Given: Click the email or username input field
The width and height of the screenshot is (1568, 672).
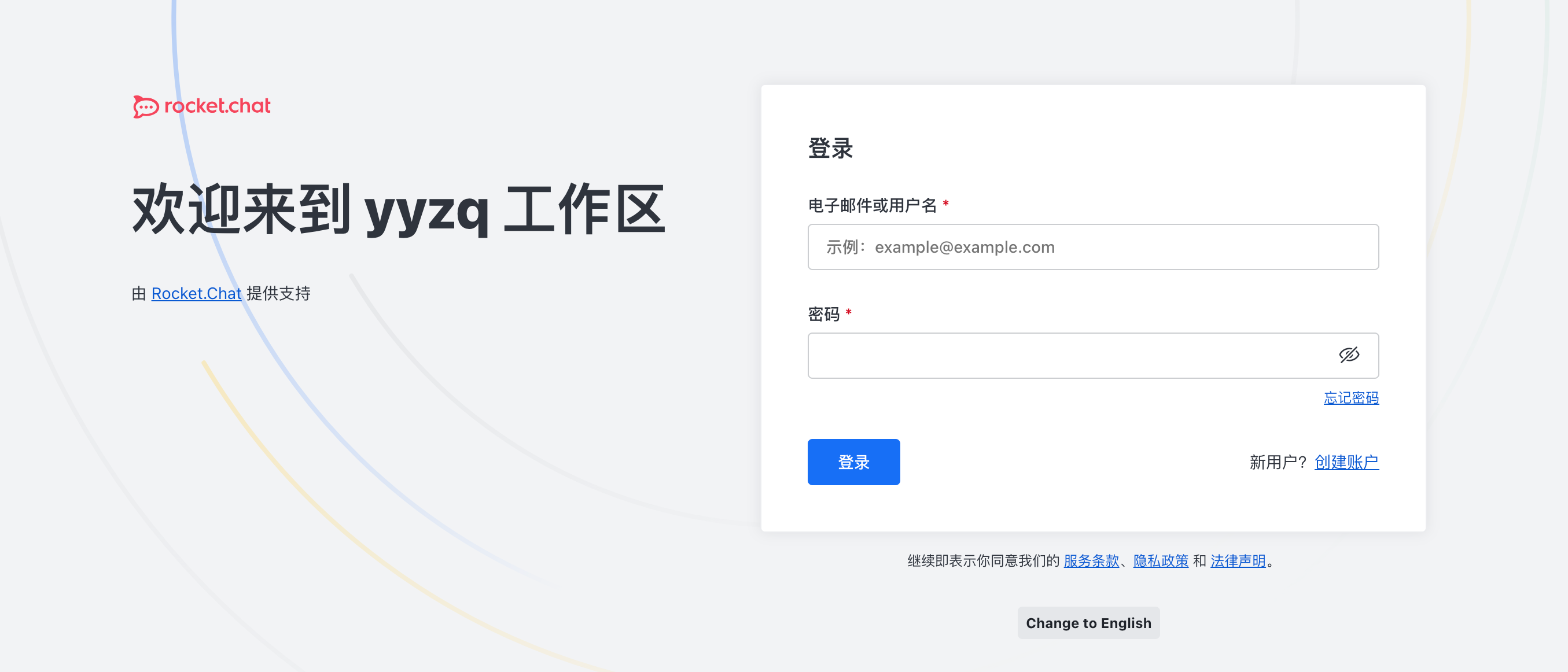Looking at the screenshot, I should coord(1092,247).
